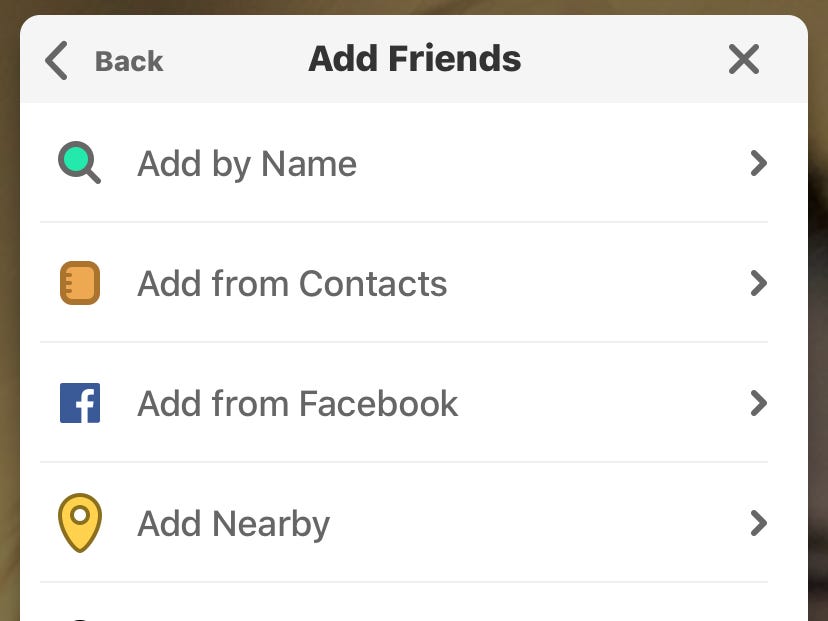Go back using the Back text
Screen dimensions: 828x621
point(129,61)
